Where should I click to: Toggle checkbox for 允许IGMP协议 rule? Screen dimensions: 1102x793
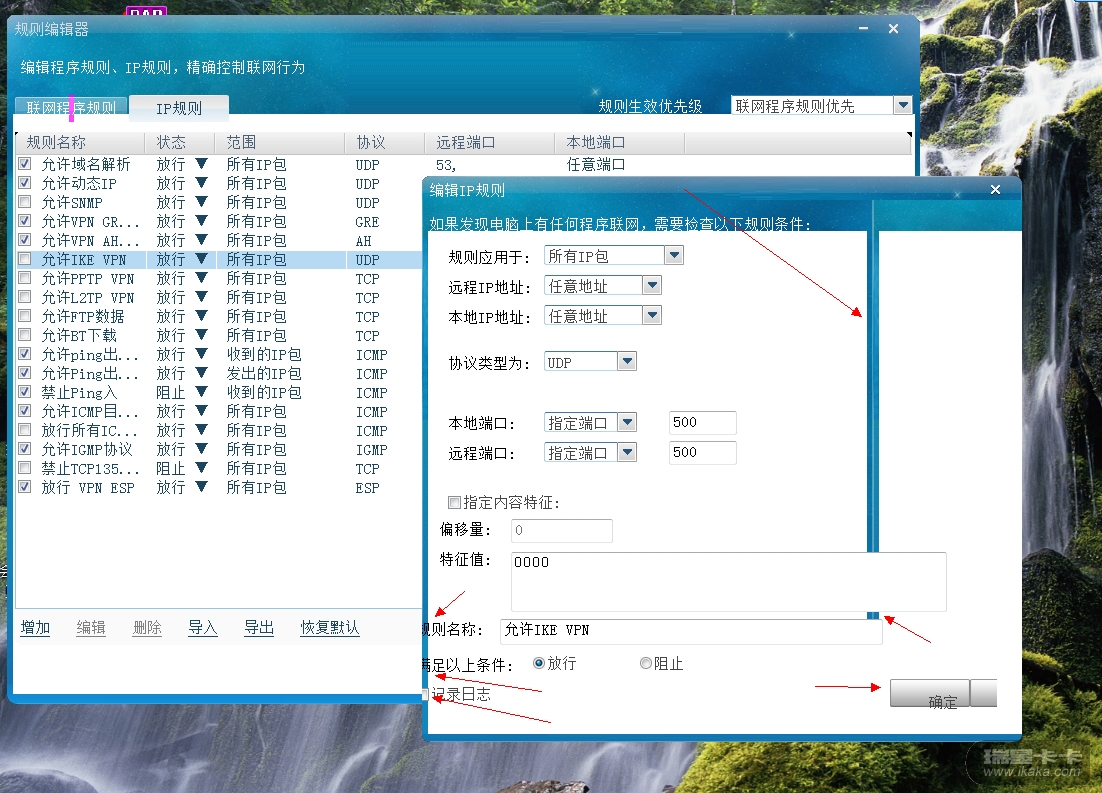[25, 449]
